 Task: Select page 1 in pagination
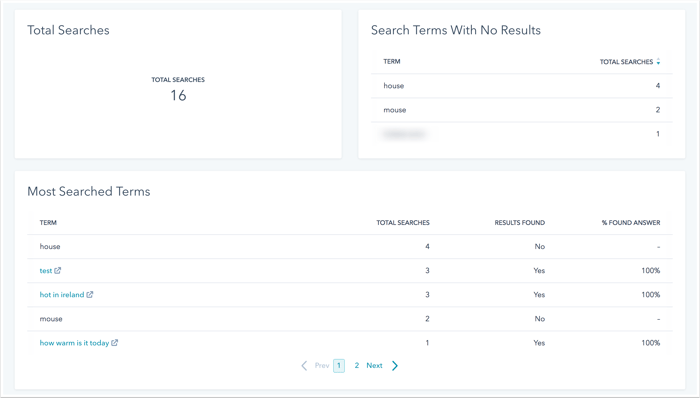click(x=339, y=365)
